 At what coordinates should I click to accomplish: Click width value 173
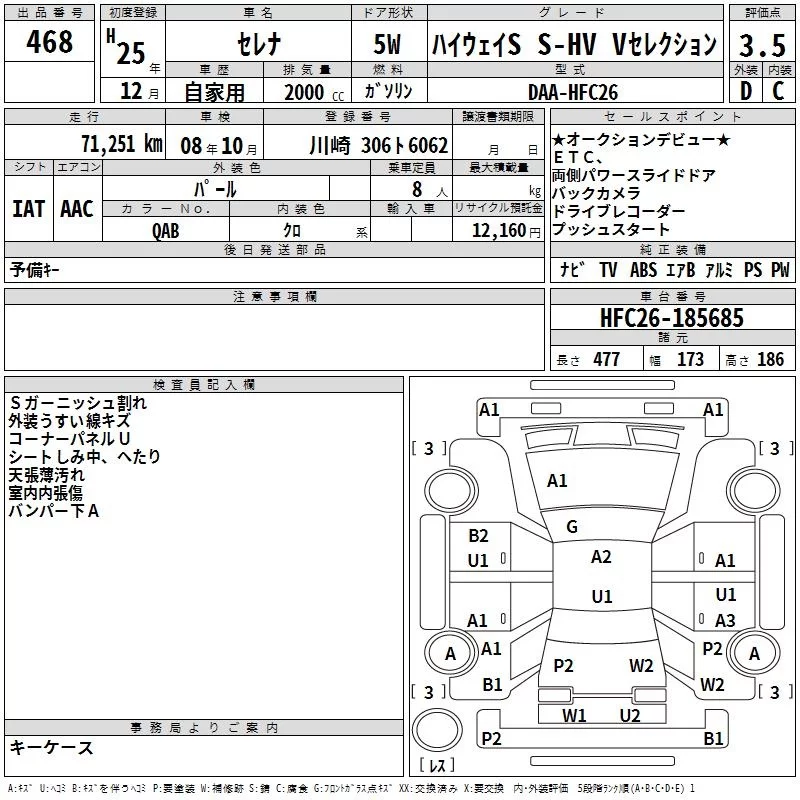coord(690,359)
